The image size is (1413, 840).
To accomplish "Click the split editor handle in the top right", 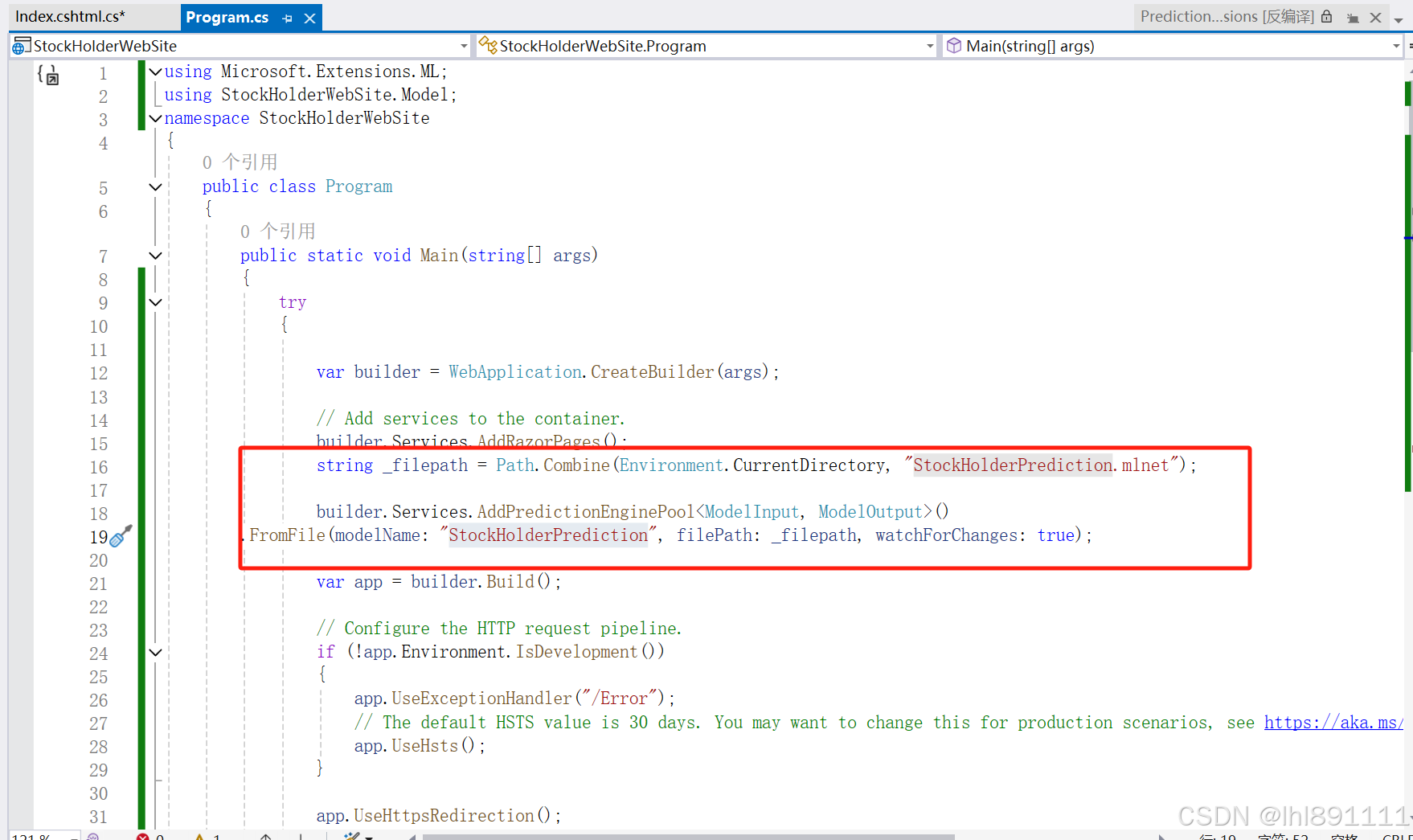I will [x=1409, y=46].
